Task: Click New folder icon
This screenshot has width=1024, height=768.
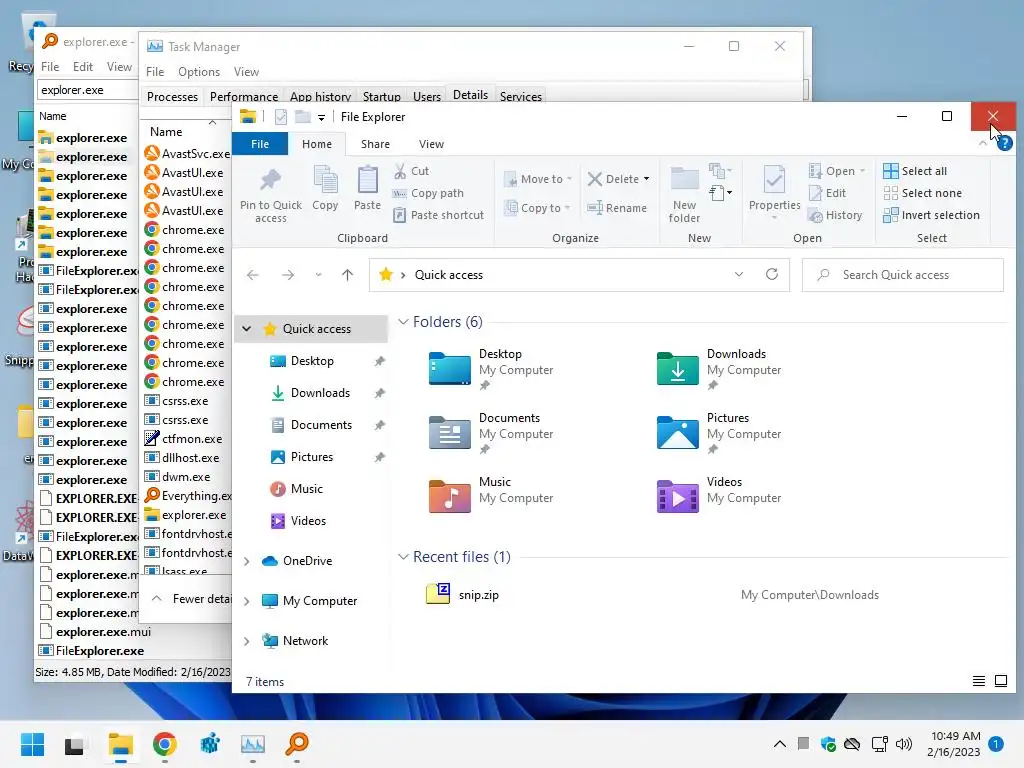Action: point(684,179)
